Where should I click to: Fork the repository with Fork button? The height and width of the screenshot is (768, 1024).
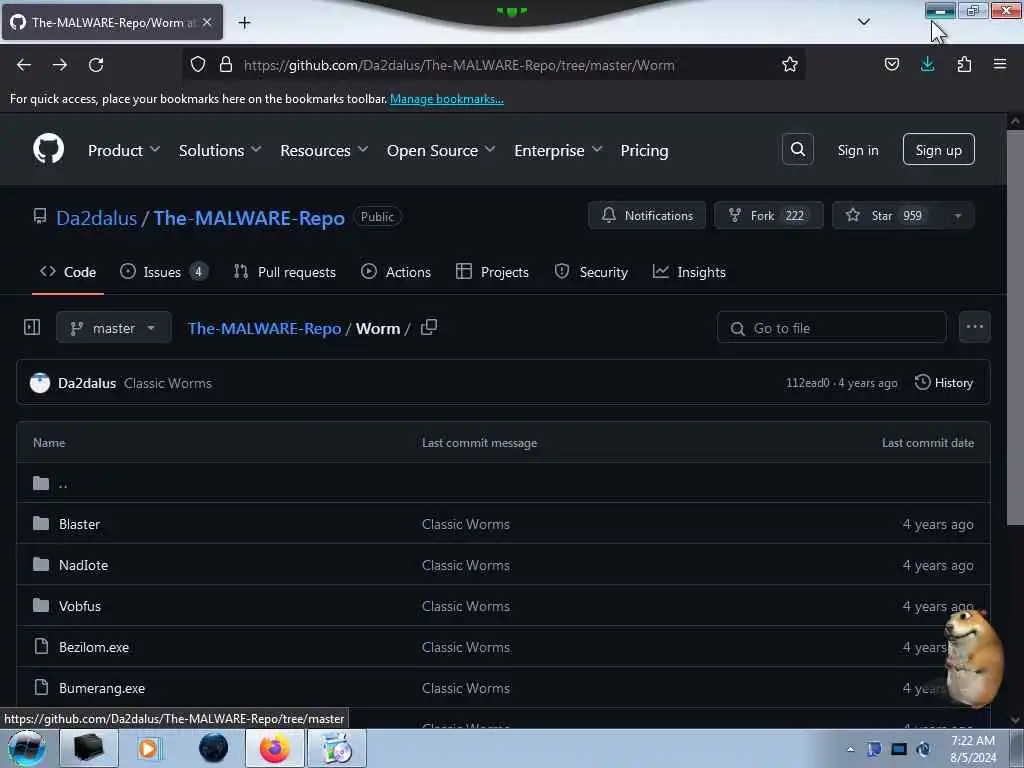tap(769, 216)
